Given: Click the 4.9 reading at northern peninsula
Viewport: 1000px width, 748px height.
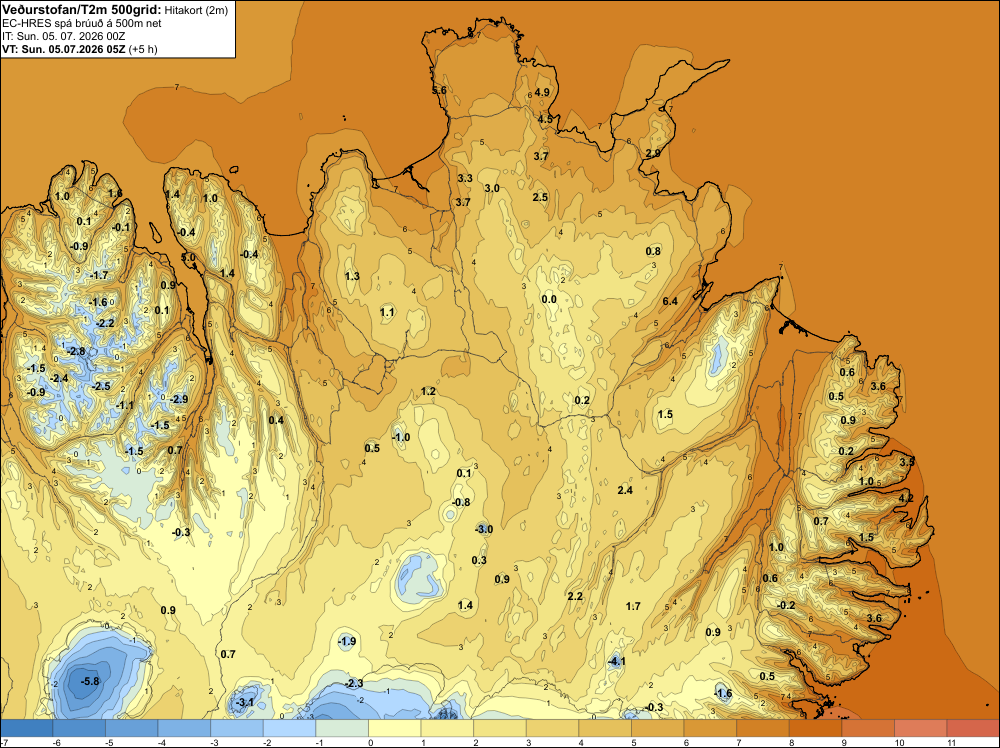Looking at the screenshot, I should (x=542, y=92).
